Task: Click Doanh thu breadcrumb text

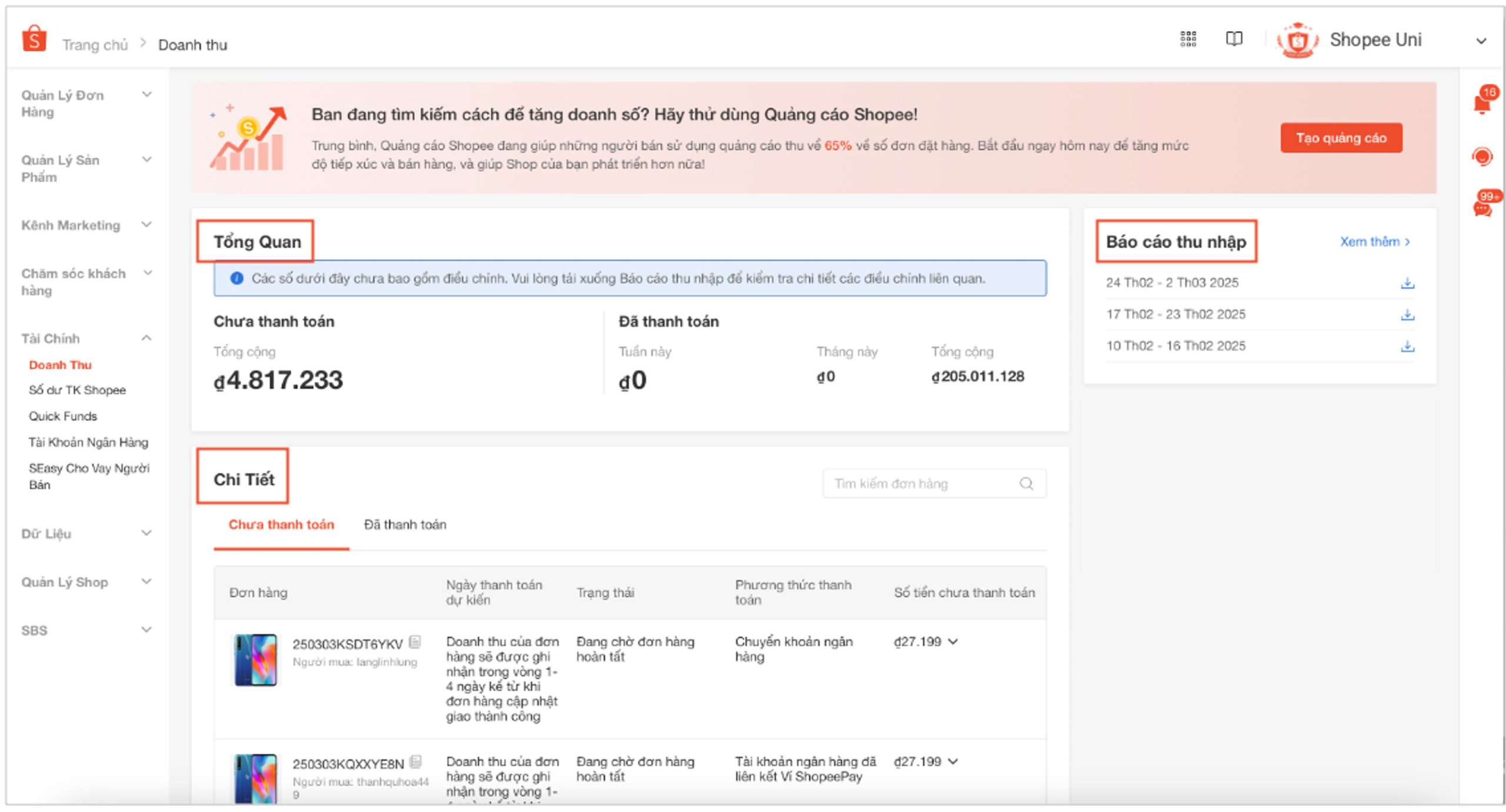Action: point(192,45)
